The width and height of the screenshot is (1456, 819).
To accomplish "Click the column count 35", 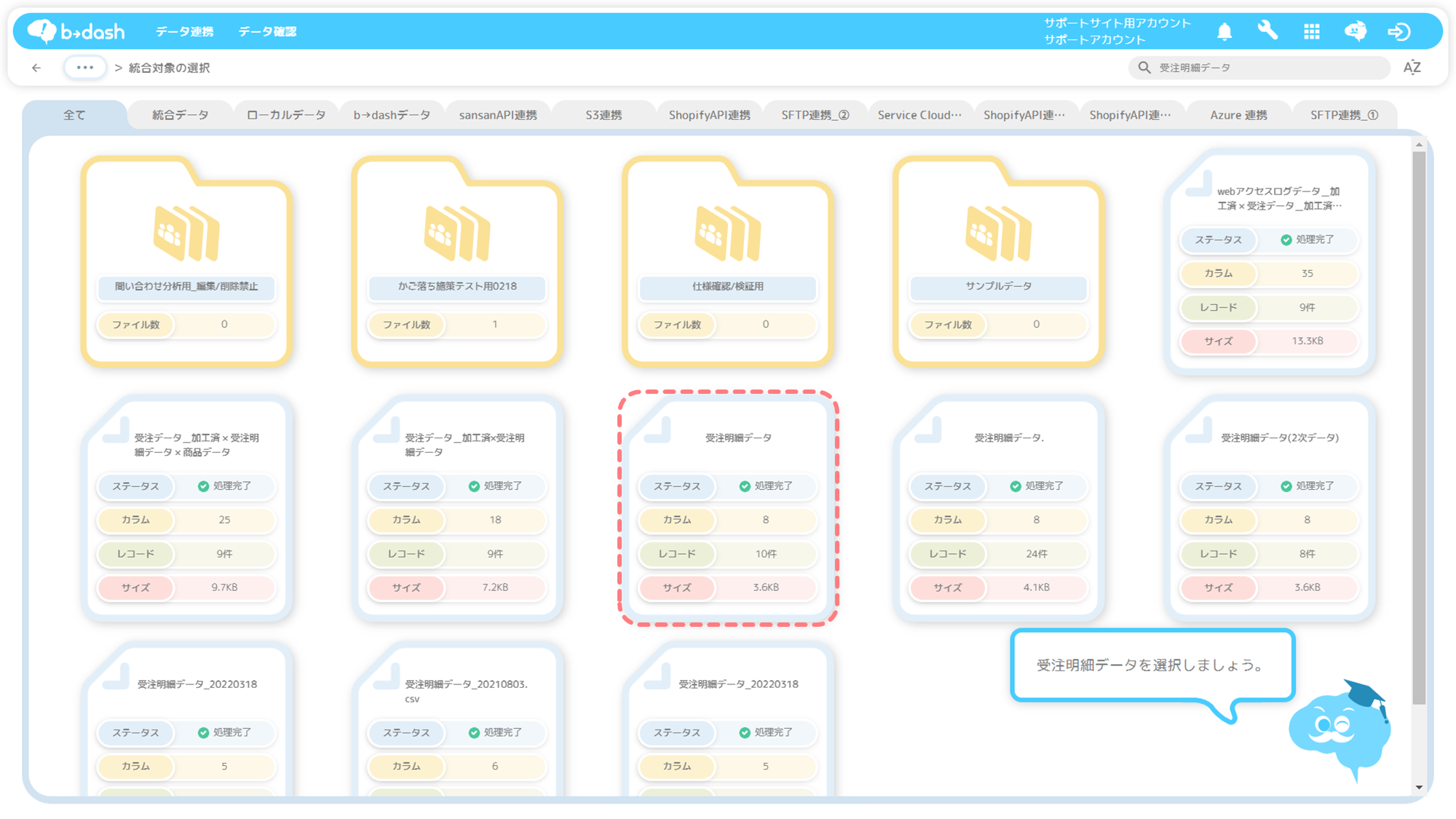I will pos(1307,274).
